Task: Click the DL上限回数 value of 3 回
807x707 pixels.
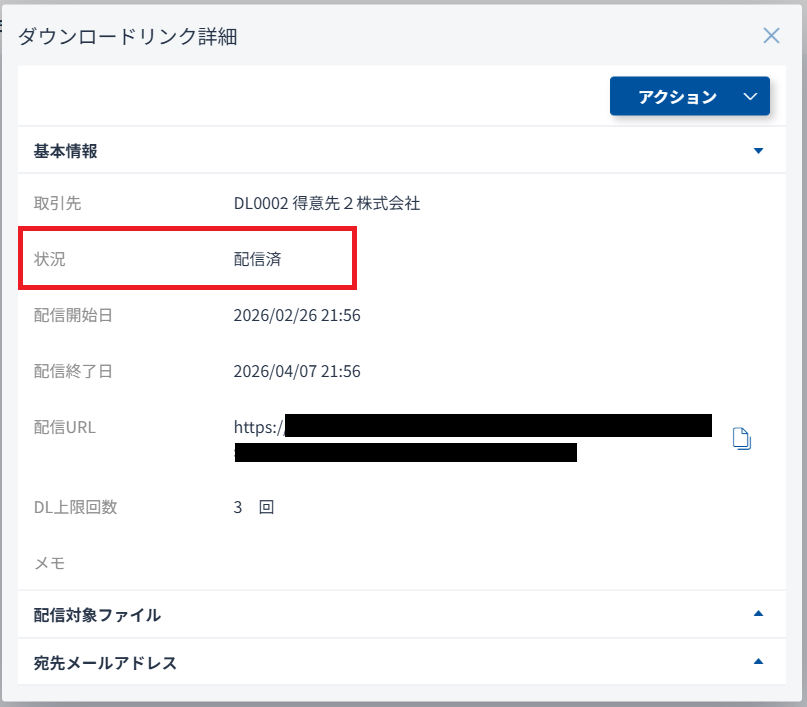Action: tap(254, 507)
